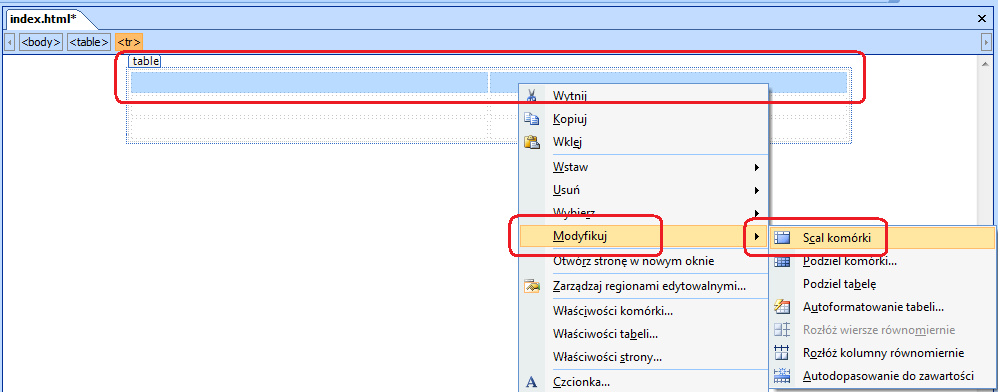
Task: Expand the Wstaw submenu arrow
Action: (x=757, y=168)
